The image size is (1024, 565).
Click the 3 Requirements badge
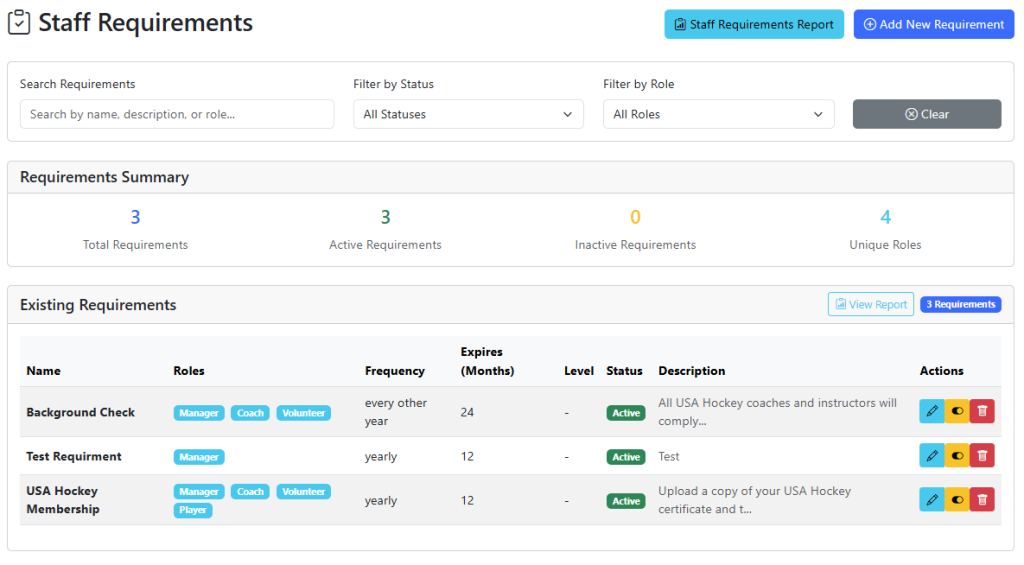[961, 304]
